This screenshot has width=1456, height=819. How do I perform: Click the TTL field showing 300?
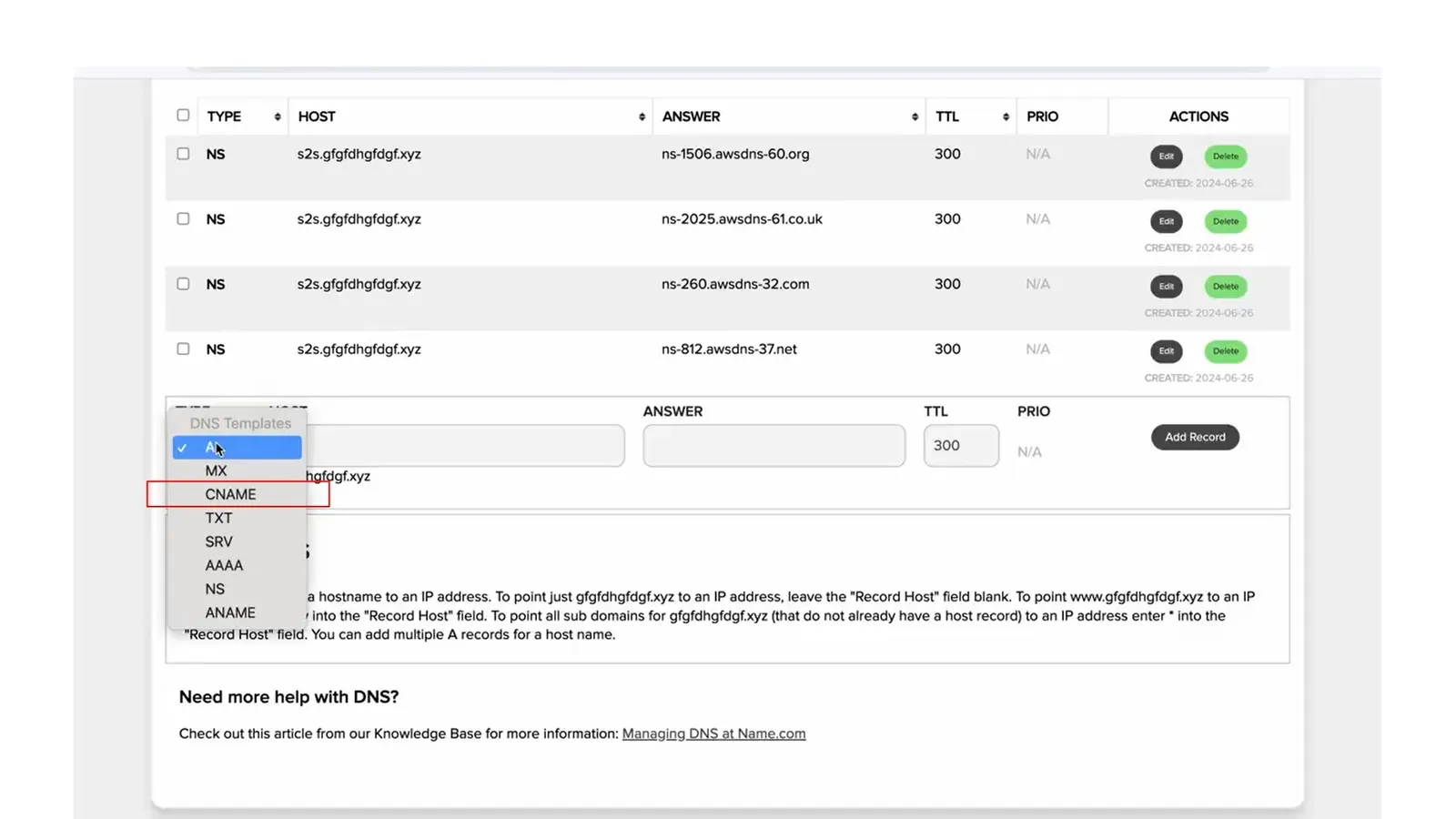(961, 446)
